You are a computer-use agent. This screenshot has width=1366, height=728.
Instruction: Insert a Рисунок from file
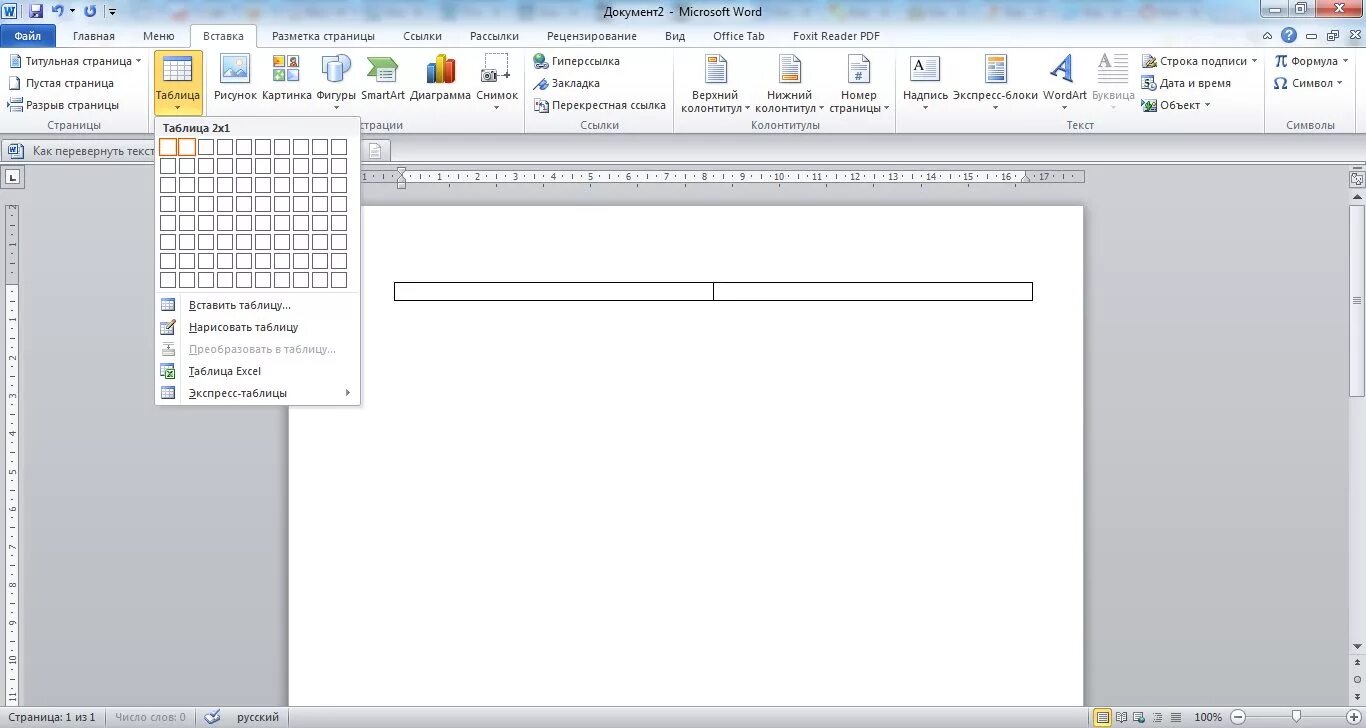tap(235, 78)
